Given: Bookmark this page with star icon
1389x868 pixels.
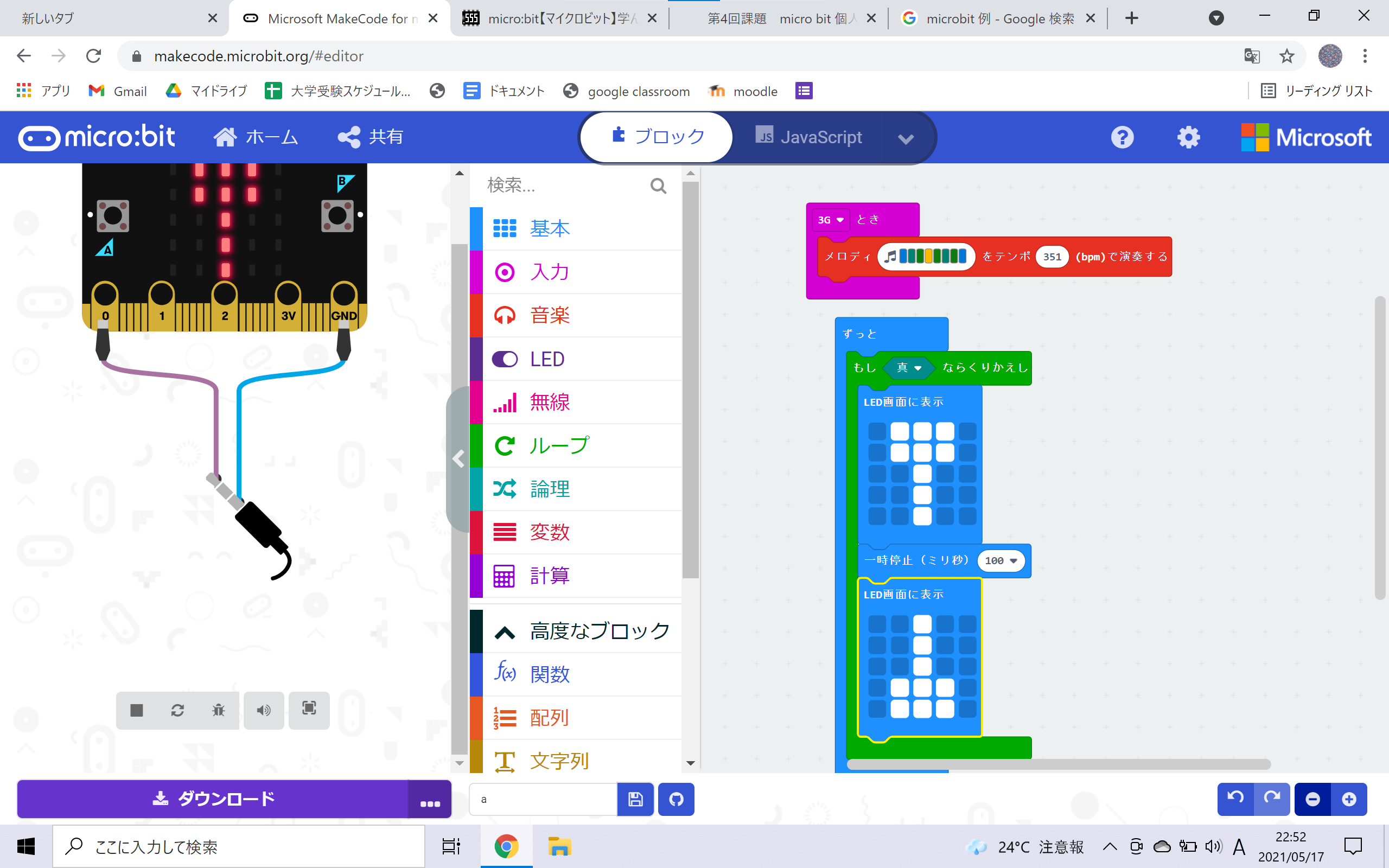Looking at the screenshot, I should click(x=1287, y=56).
